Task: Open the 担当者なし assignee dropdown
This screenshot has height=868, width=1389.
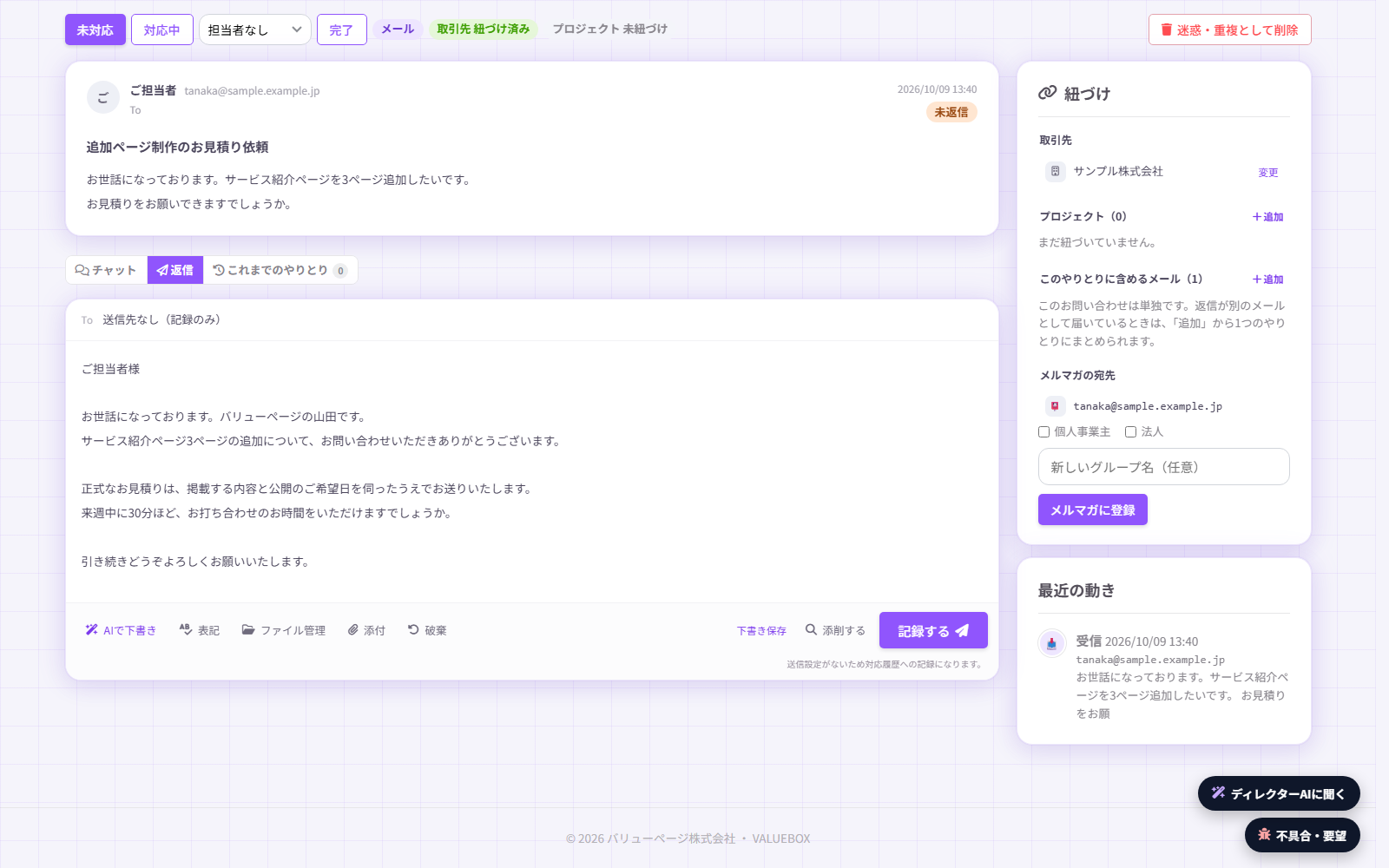Action: click(x=255, y=30)
